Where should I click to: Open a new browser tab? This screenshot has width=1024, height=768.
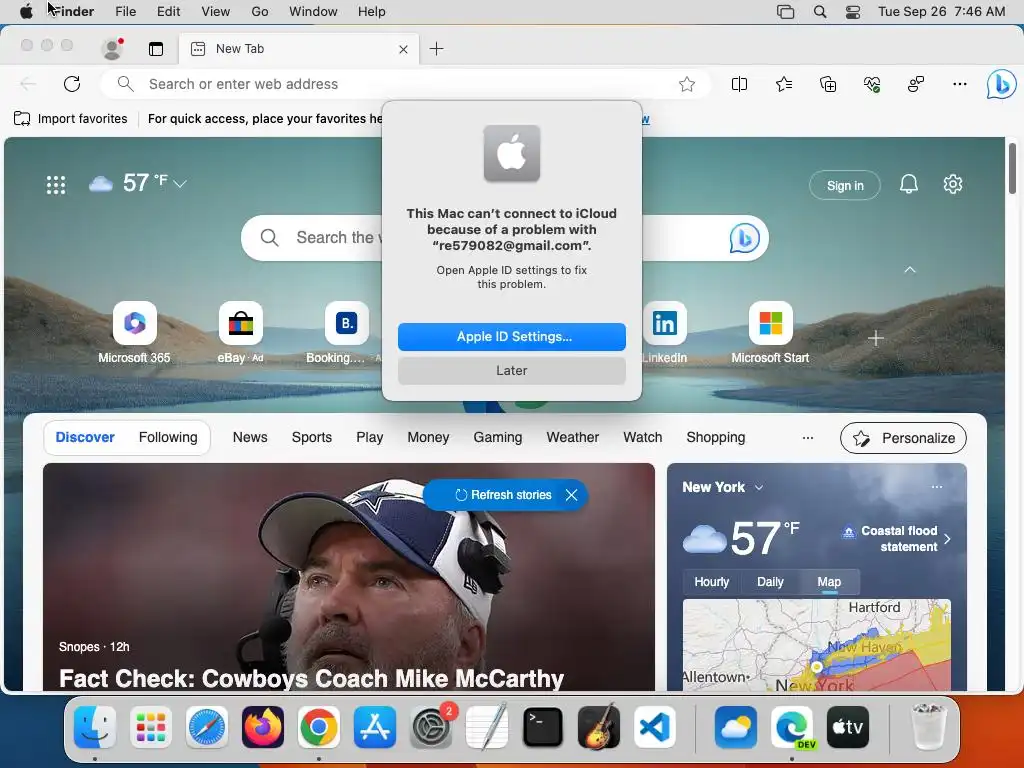(436, 49)
